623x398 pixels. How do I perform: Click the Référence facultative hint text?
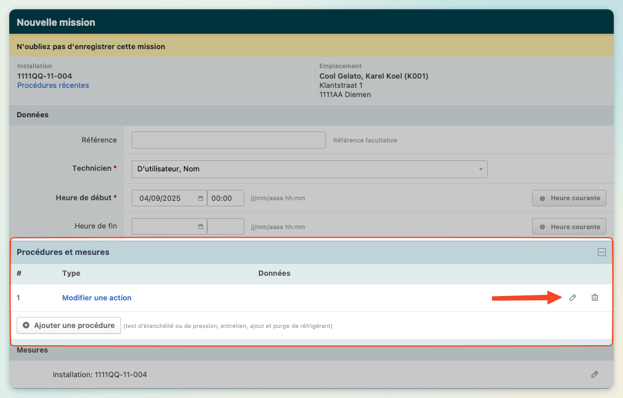[x=365, y=140]
